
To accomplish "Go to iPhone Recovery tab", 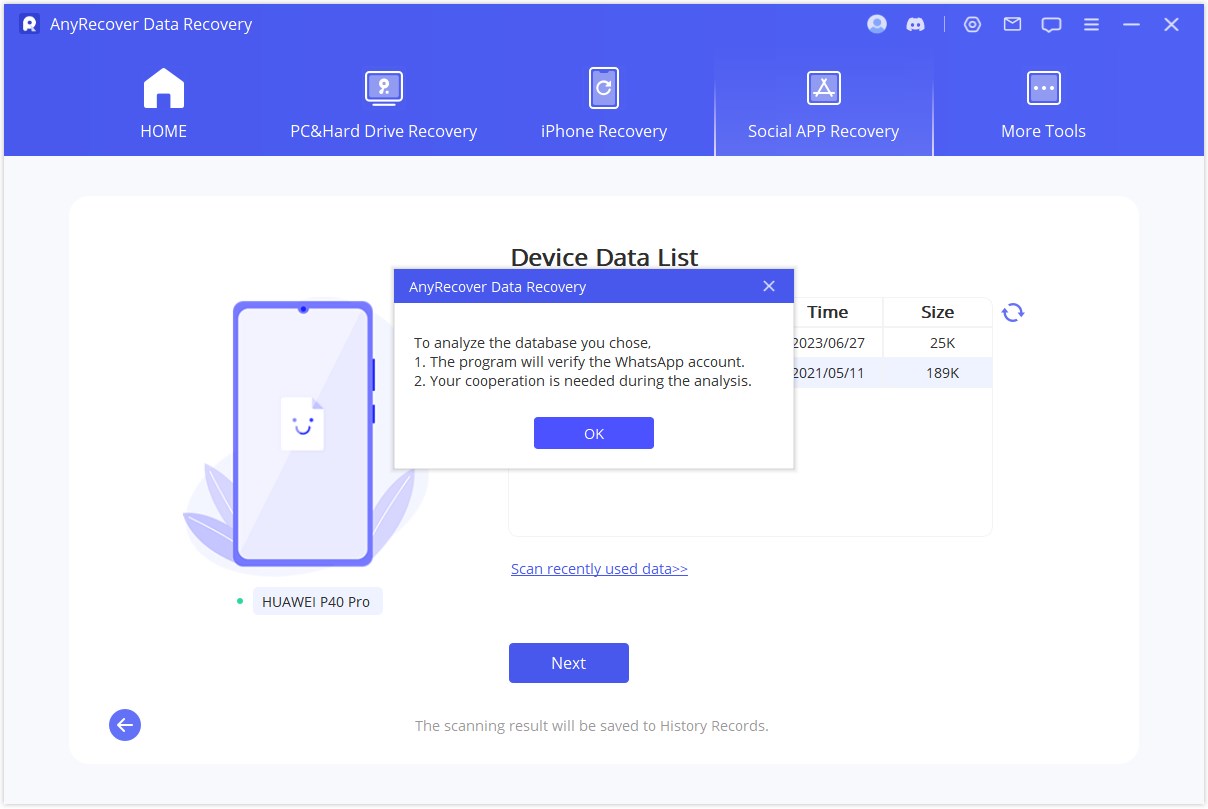I will 603,104.
